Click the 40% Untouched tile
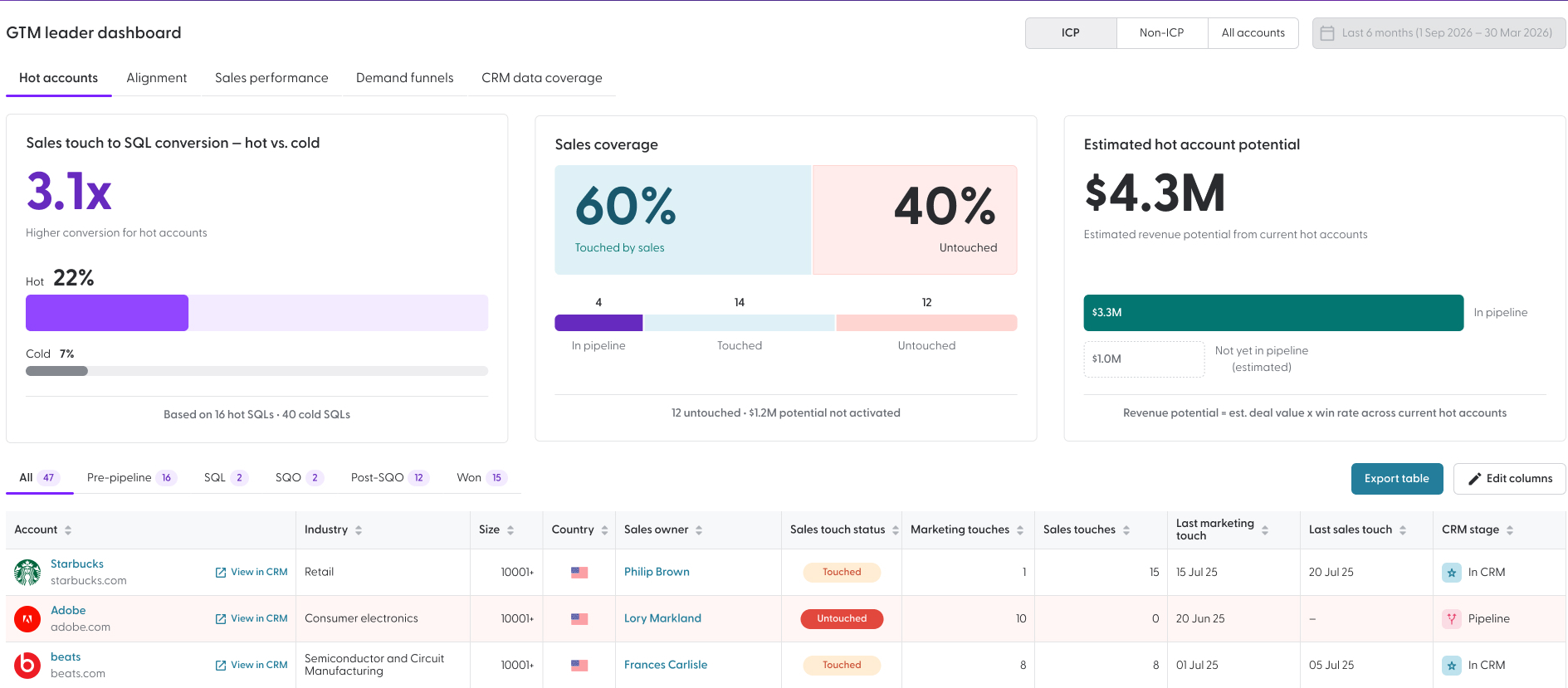 click(915, 220)
